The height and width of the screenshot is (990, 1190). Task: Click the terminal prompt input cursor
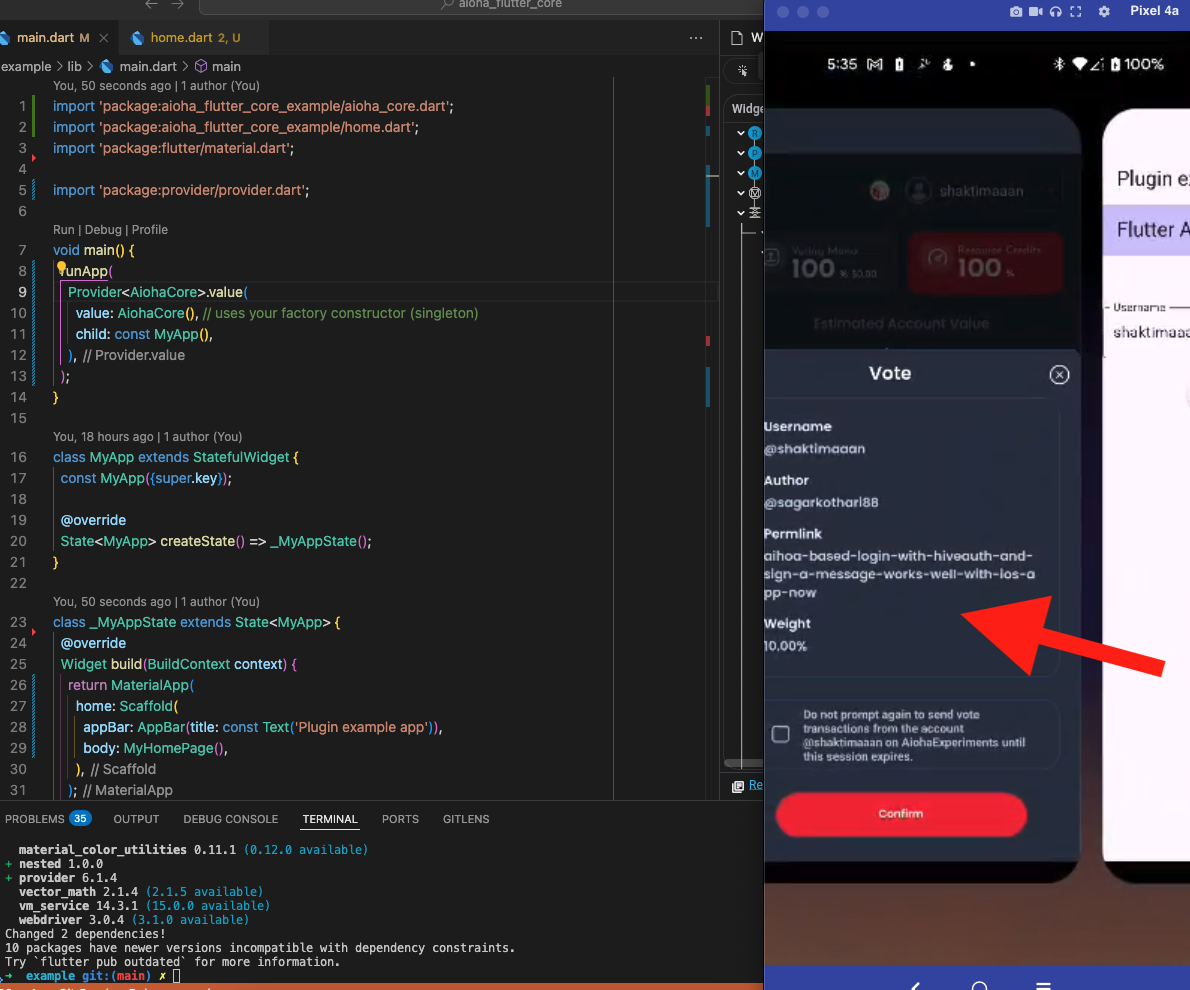coord(176,976)
